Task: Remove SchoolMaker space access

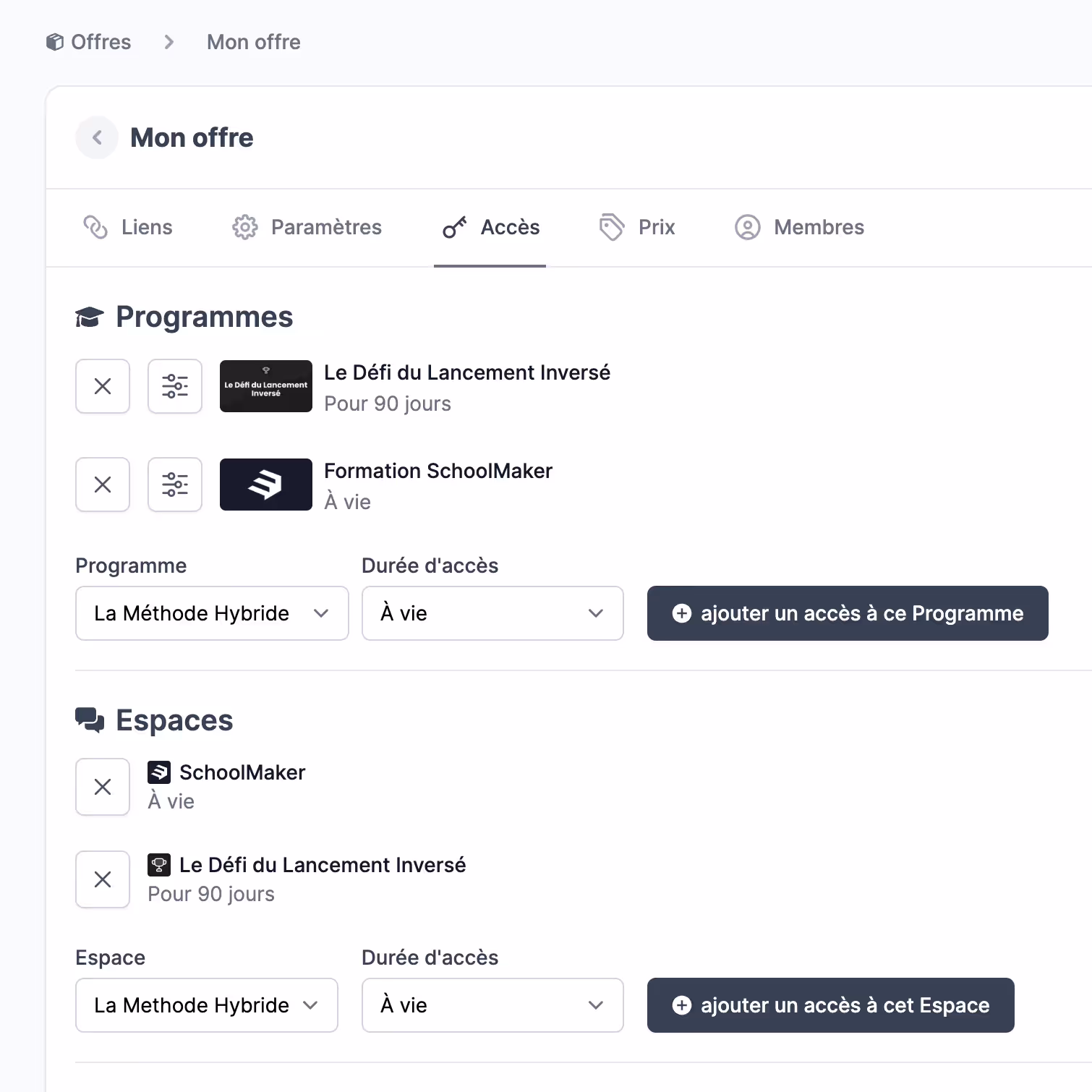Action: 103,787
